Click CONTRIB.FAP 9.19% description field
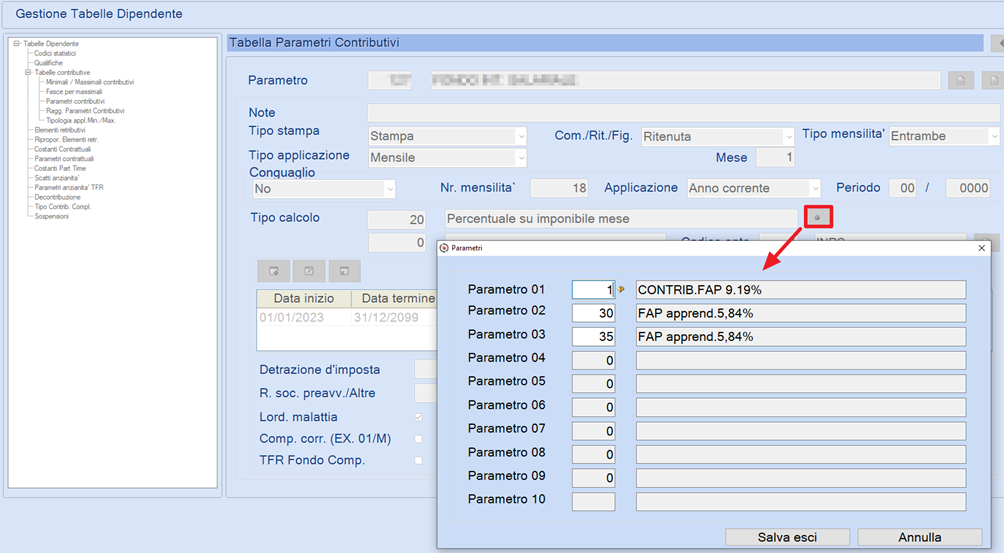This screenshot has height=553, width=1004. pos(800,289)
